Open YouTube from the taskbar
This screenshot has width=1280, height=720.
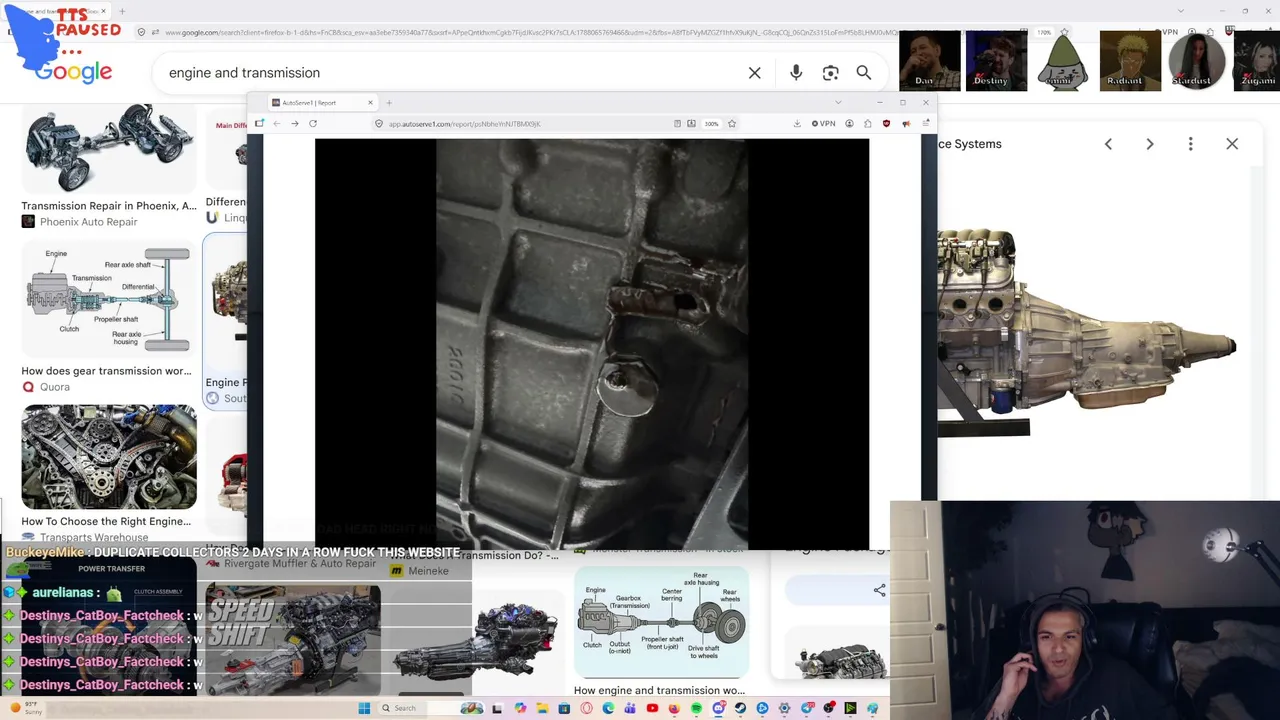tap(652, 708)
